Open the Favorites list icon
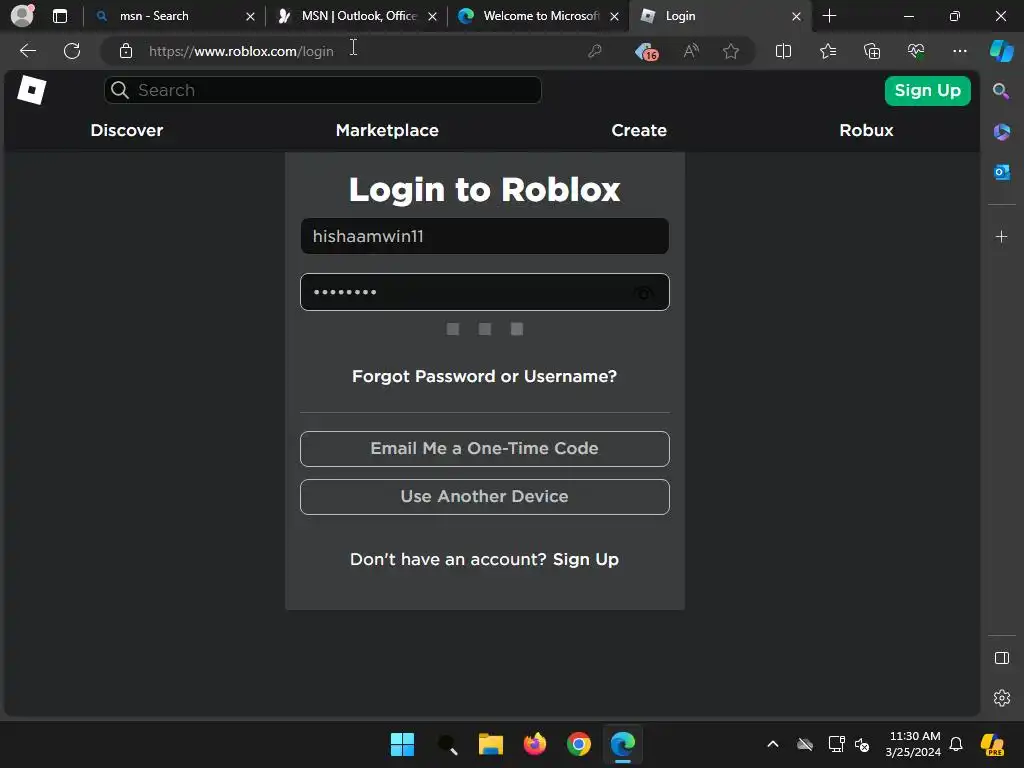This screenshot has width=1024, height=768. [x=827, y=51]
